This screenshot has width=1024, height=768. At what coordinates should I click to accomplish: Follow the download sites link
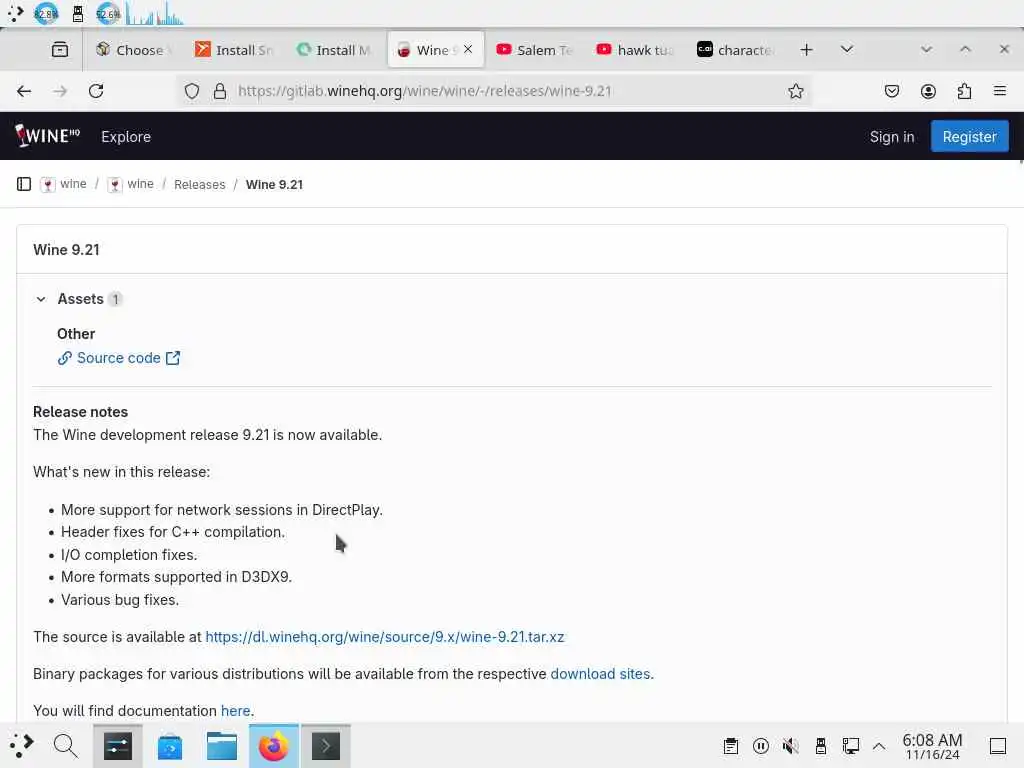tap(600, 674)
